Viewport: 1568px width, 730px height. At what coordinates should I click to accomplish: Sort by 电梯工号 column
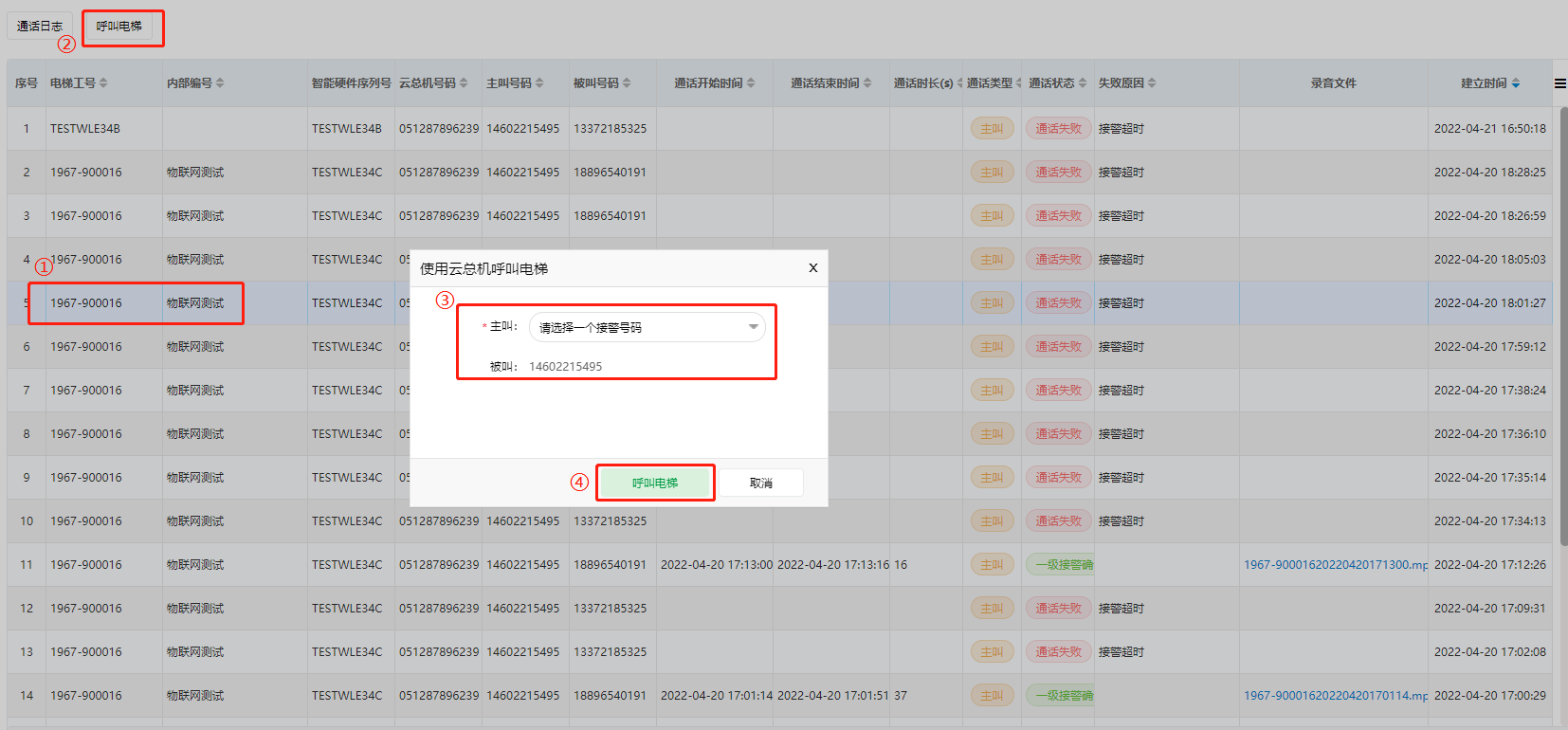coord(103,83)
